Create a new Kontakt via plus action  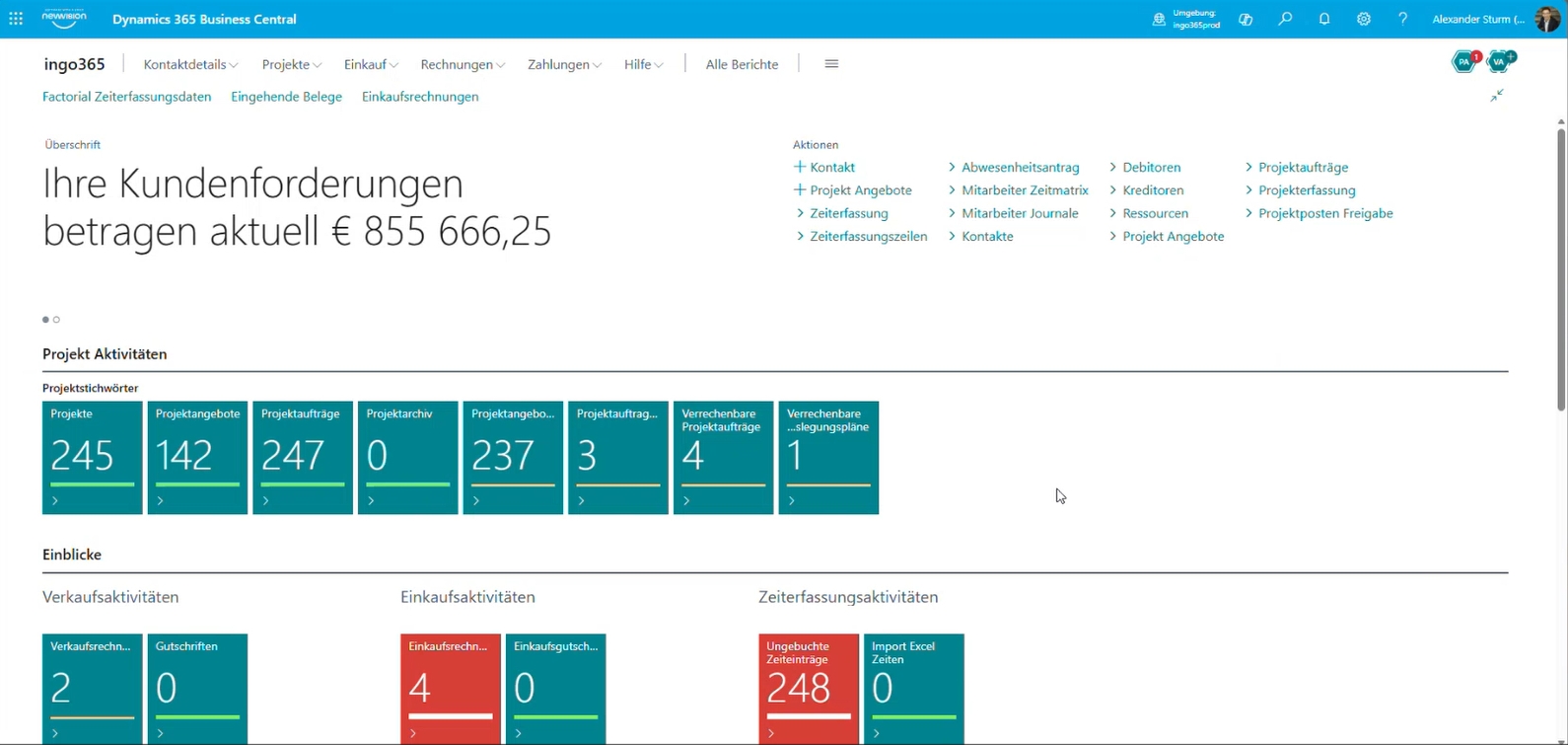pyautogui.click(x=824, y=168)
